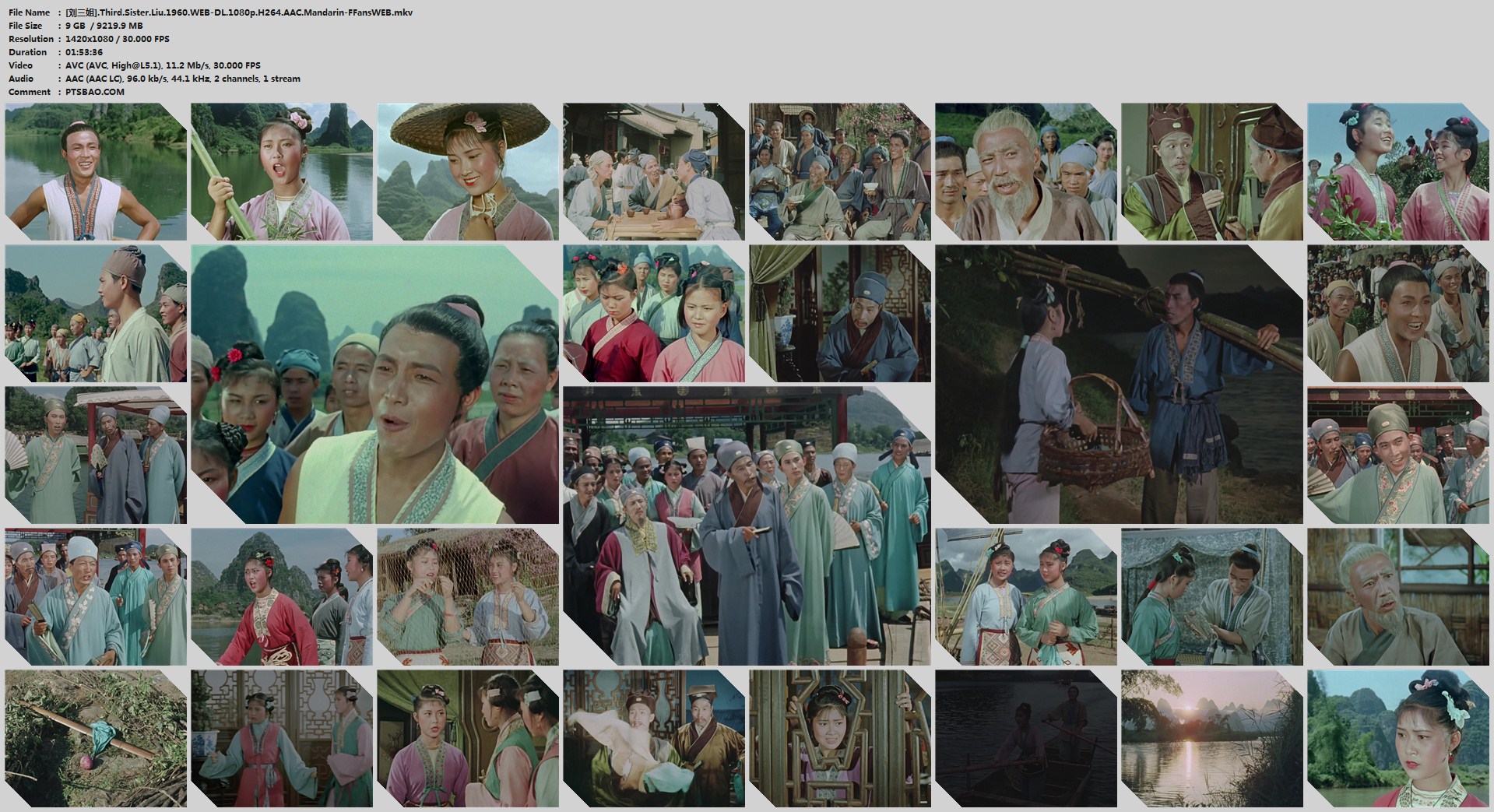Open thumbnail of seated man in blue robe indoors
The image size is (1494, 812).
pos(840,314)
